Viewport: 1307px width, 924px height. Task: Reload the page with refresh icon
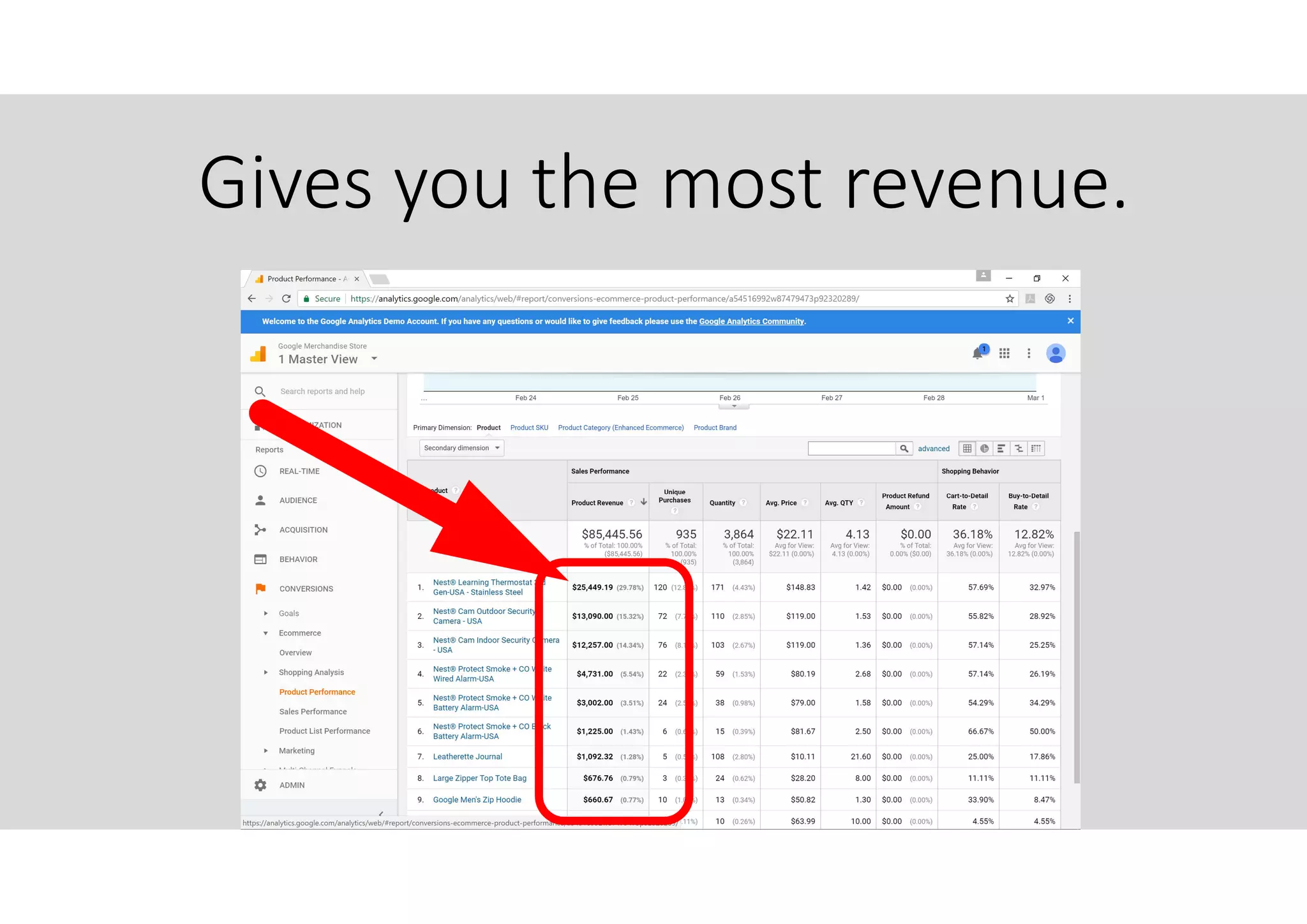tap(287, 299)
